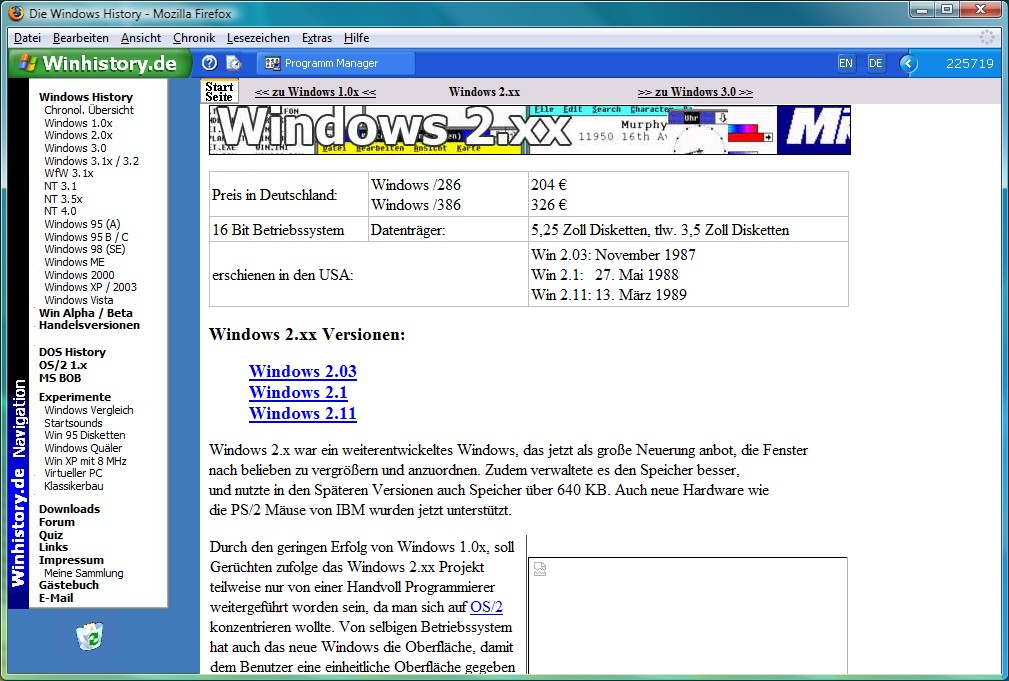The image size is (1009, 681).
Task: Open WfW 3.1x in sidebar
Action: pos(69,173)
